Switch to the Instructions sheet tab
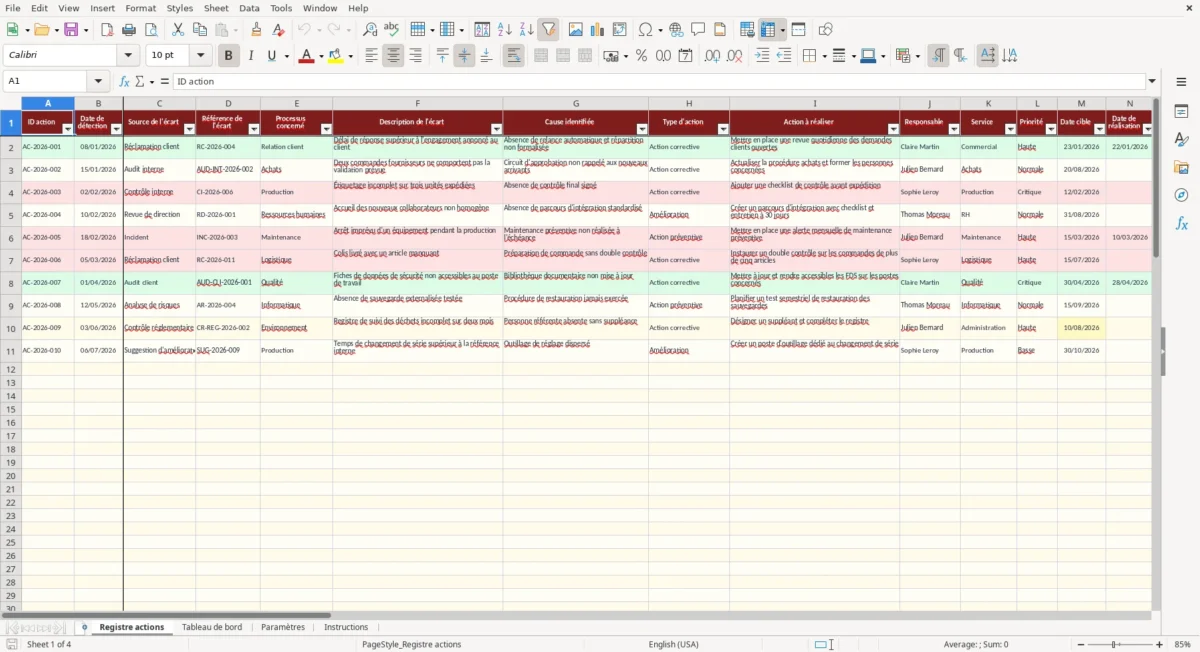 [x=346, y=627]
